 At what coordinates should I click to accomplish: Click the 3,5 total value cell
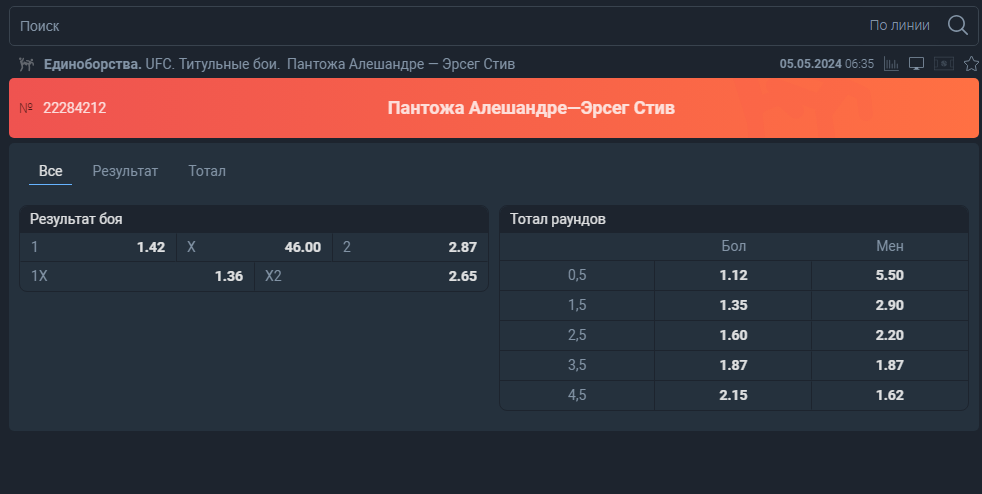pos(577,366)
